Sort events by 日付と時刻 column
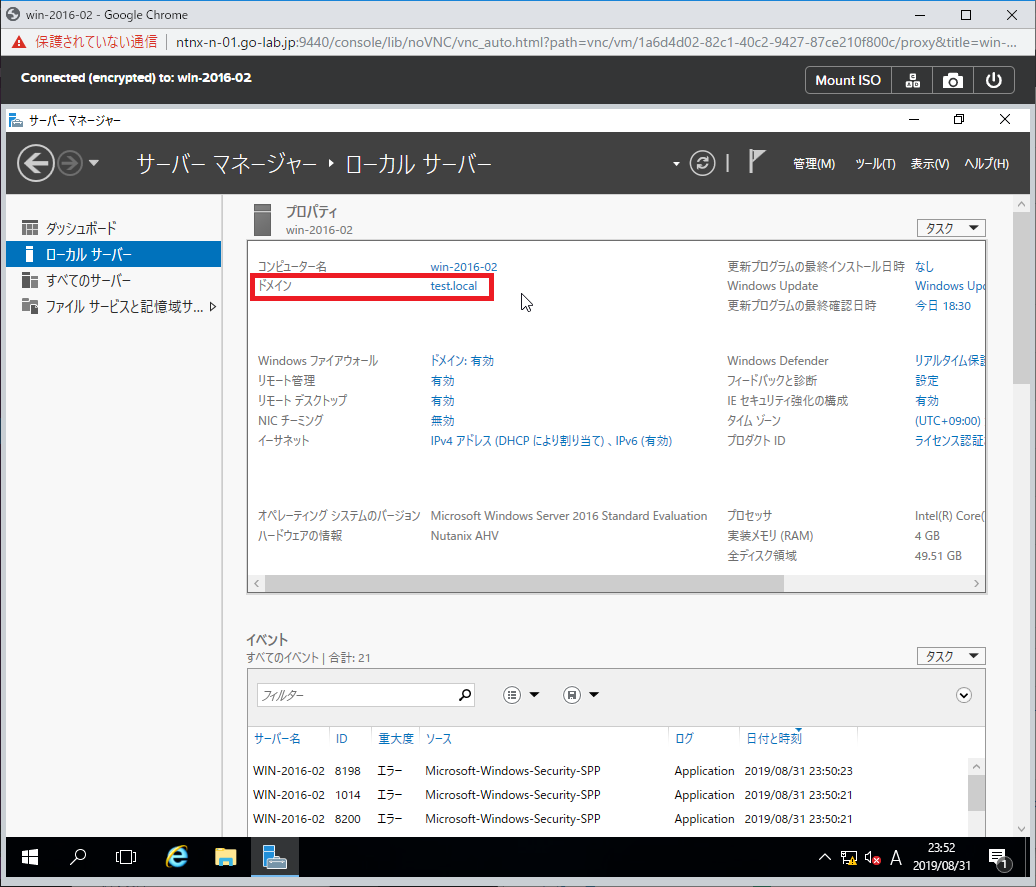 tap(774, 738)
